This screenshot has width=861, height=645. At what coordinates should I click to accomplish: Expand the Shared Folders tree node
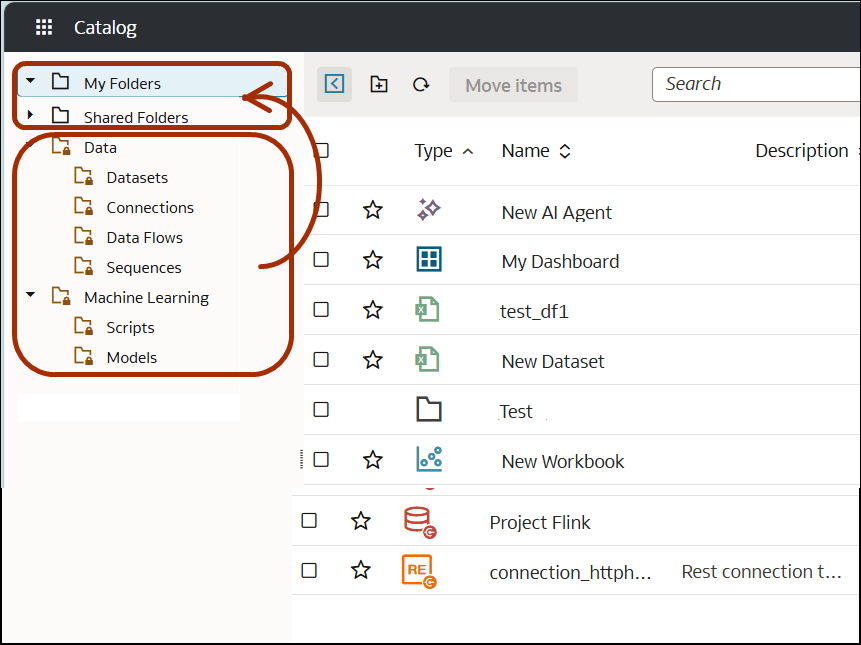point(29,117)
